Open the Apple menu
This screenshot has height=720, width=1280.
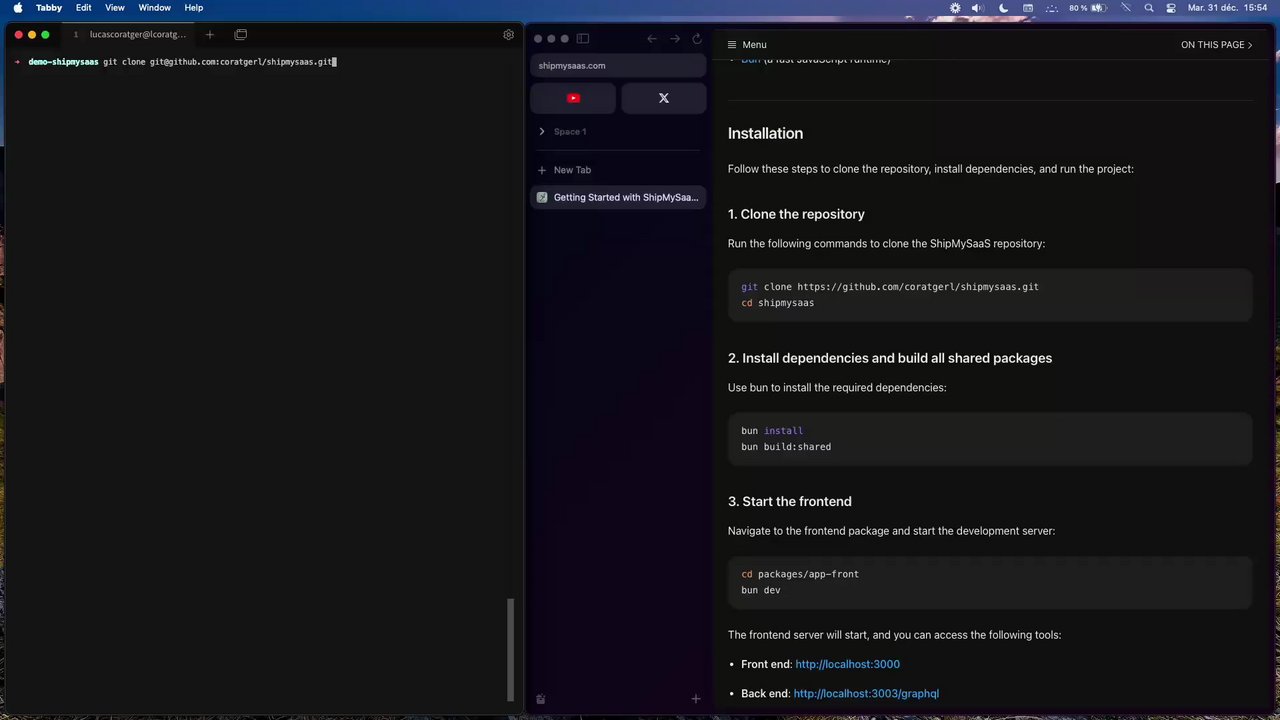[x=18, y=8]
